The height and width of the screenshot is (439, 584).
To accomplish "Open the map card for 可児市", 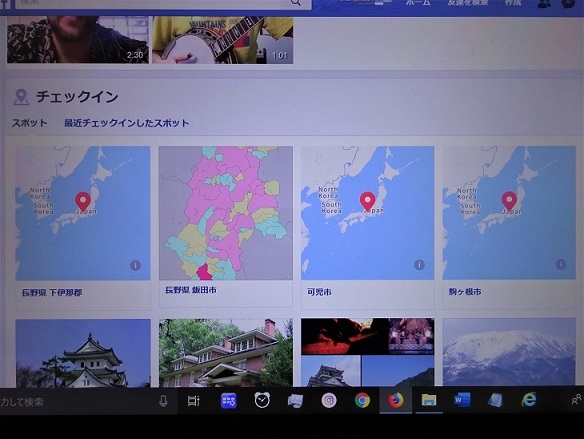I will [x=367, y=213].
